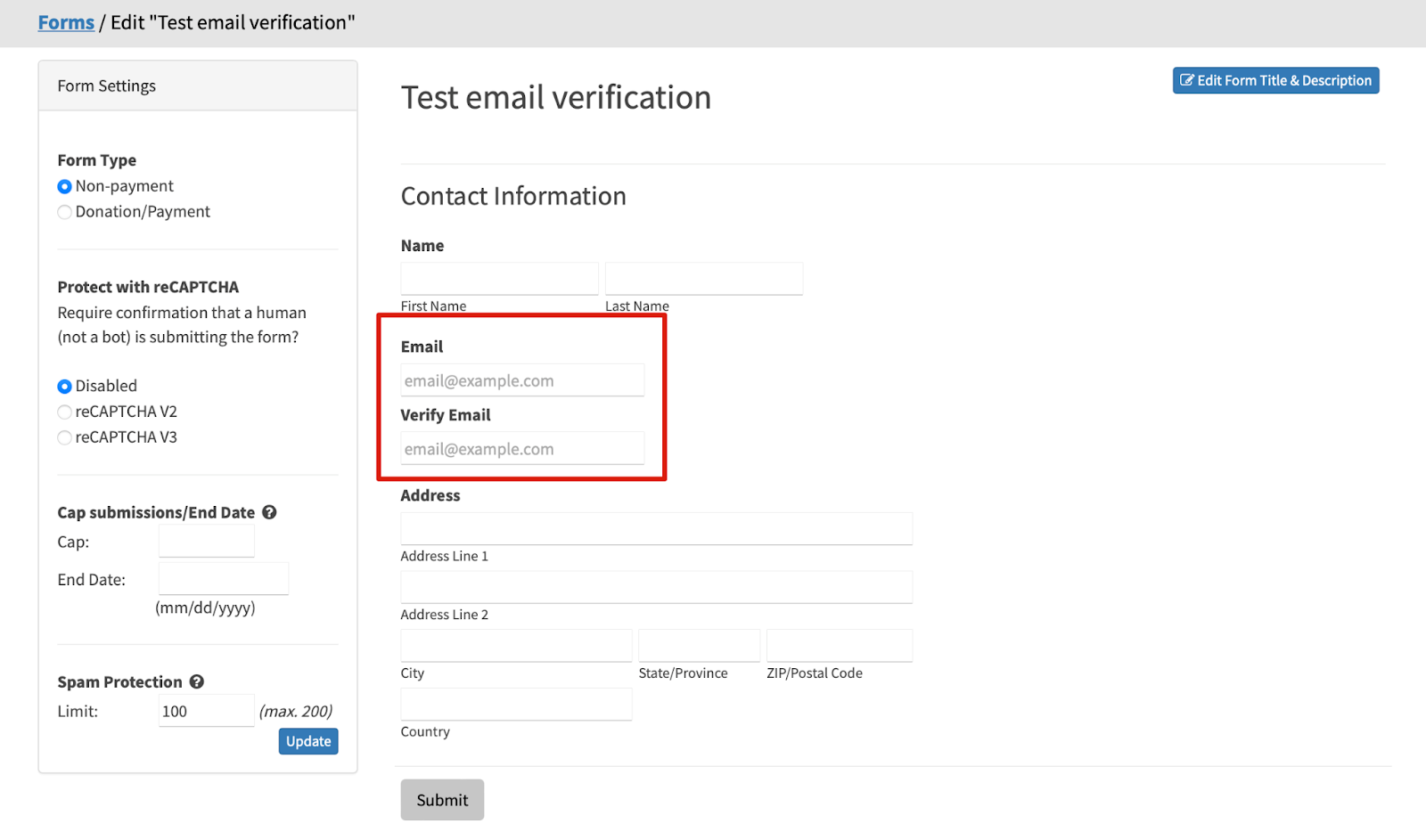This screenshot has height=840, width=1426.
Task: Focus the Cap submissions input field
Action: (207, 541)
